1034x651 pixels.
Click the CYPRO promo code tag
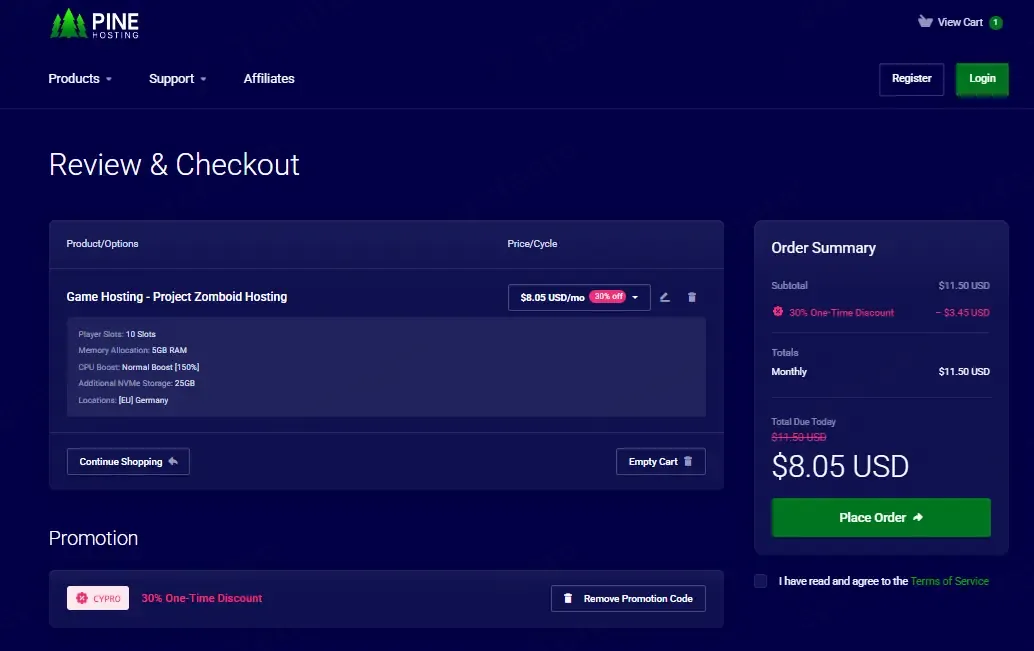[98, 598]
